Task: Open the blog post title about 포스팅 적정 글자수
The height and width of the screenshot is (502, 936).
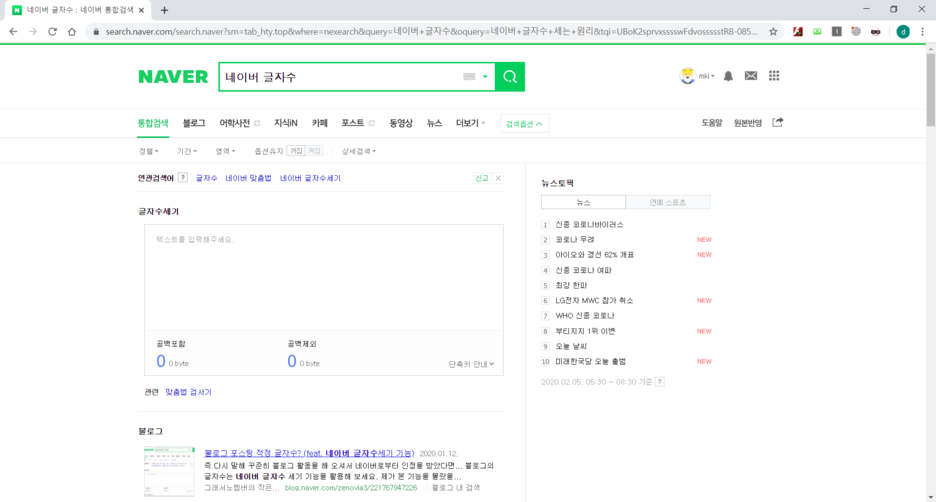Action: (309, 453)
